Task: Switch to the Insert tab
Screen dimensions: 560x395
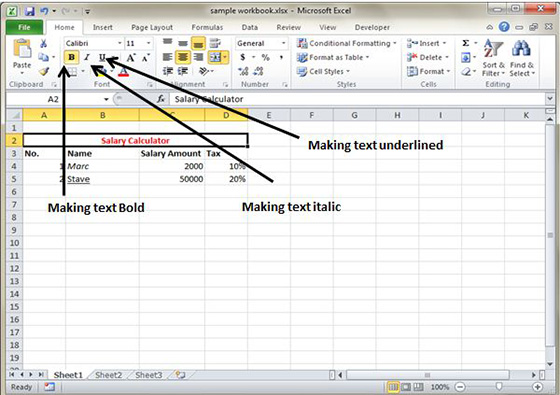Action: coord(102,27)
